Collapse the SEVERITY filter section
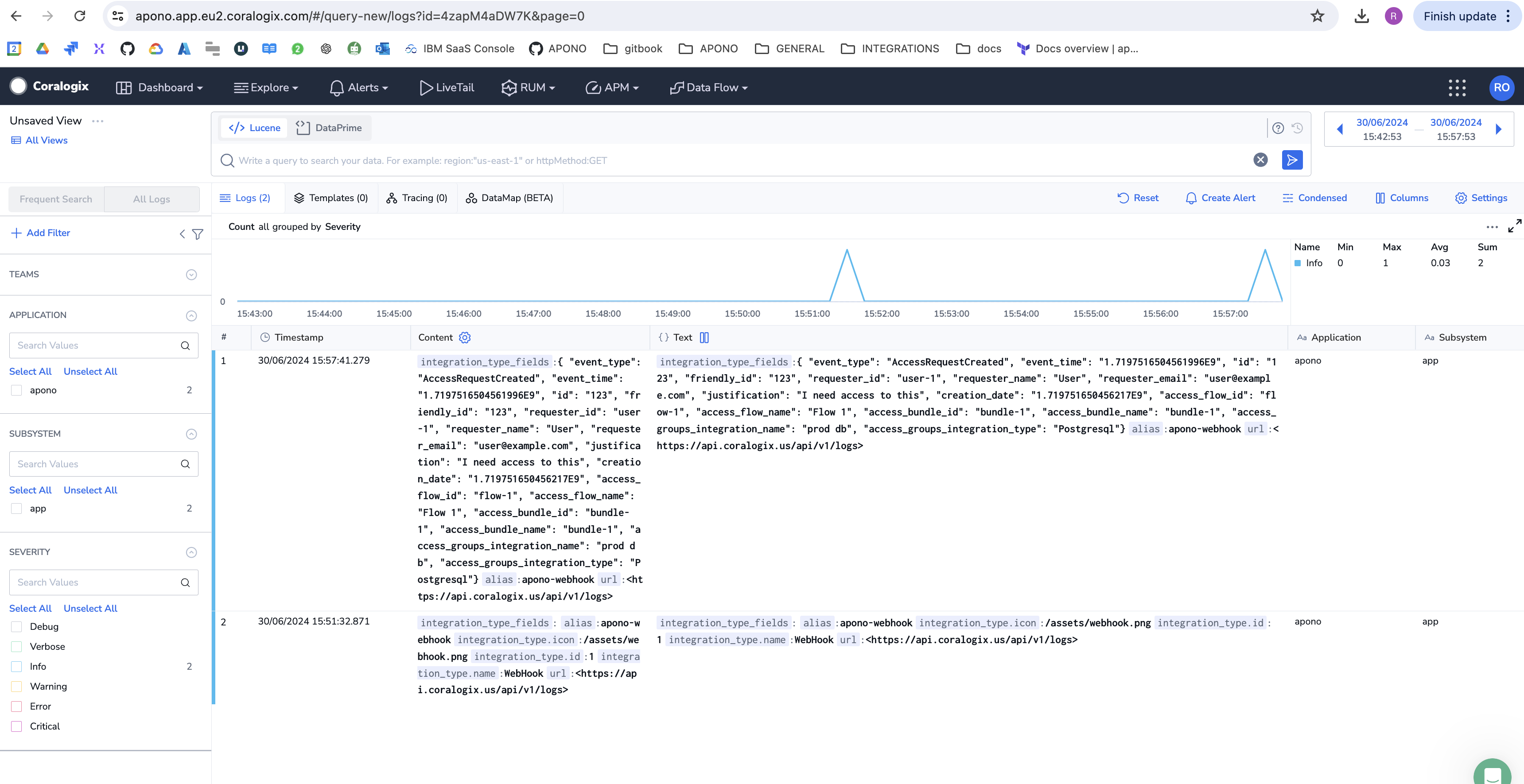This screenshot has height=784, width=1524. coord(191,552)
